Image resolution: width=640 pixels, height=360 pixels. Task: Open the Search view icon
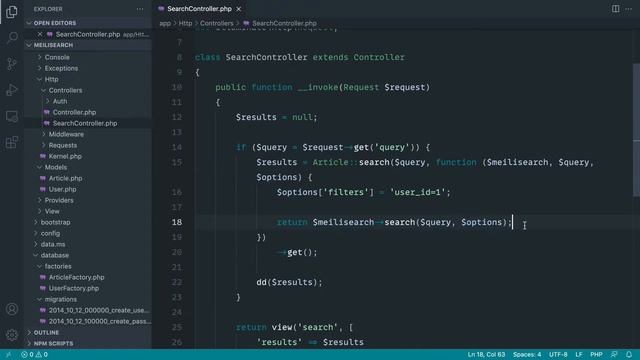coord(12,38)
